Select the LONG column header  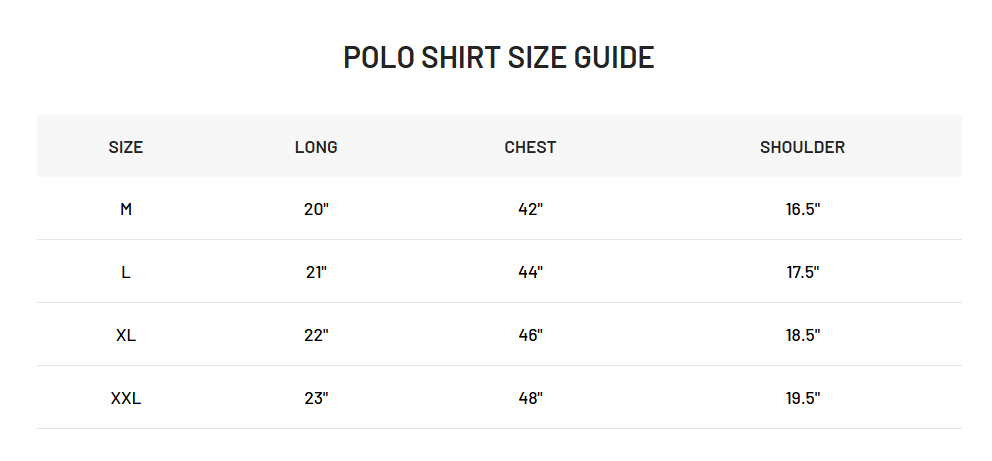(316, 147)
